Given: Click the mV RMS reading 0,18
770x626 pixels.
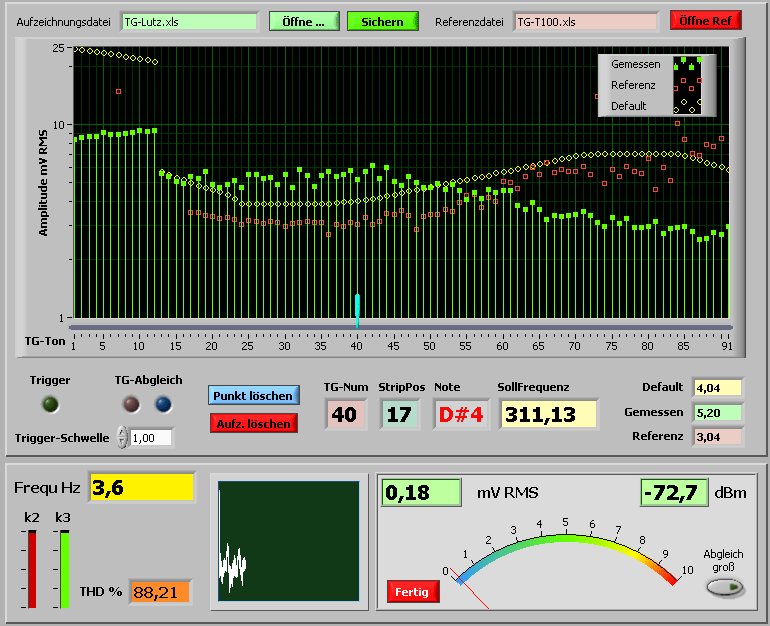Looking at the screenshot, I should pos(421,492).
